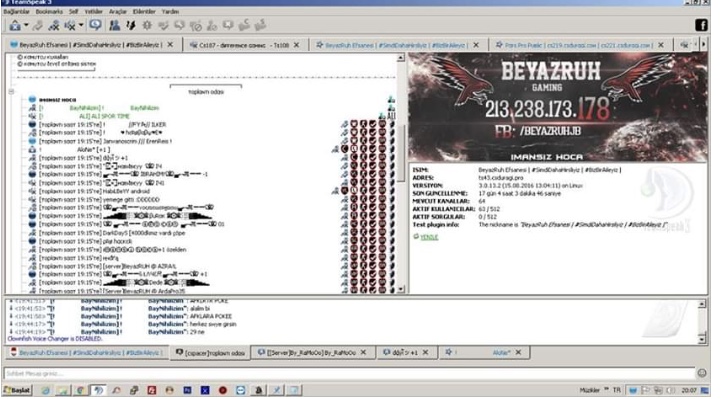The width and height of the screenshot is (723, 399).
Task: Click the YENİLE refresh link
Action: [429, 237]
